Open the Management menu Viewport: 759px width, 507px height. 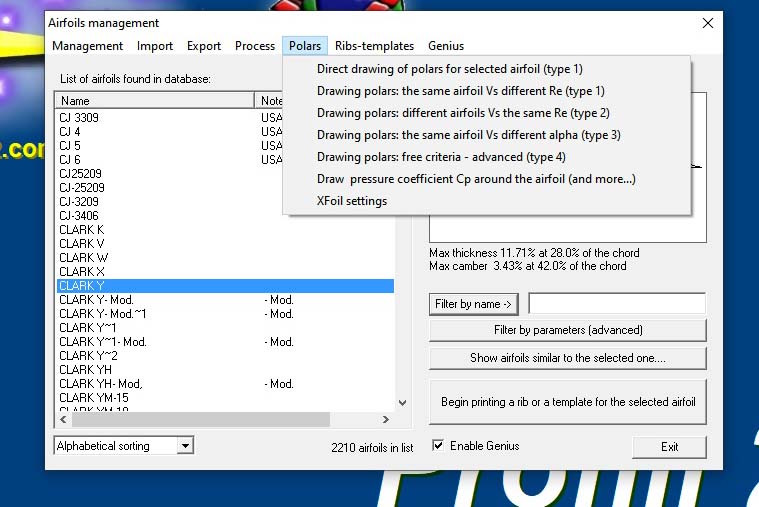87,46
